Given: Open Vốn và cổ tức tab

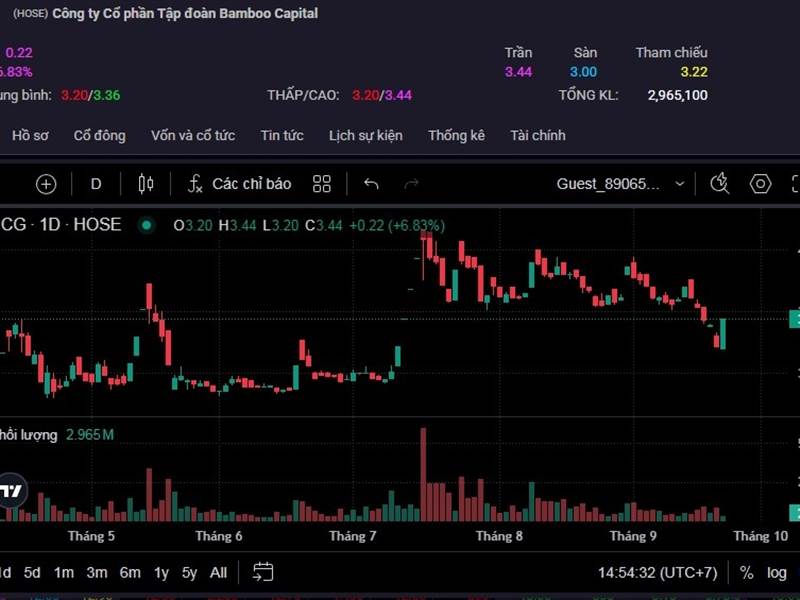Looking at the screenshot, I should [x=193, y=135].
